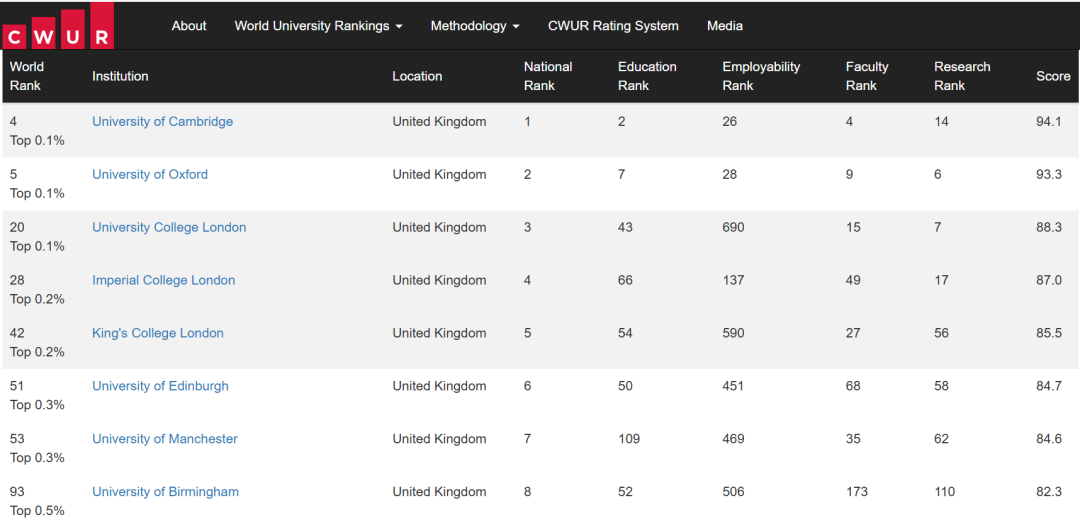1080x527 pixels.
Task: Open the About page
Action: [189, 26]
